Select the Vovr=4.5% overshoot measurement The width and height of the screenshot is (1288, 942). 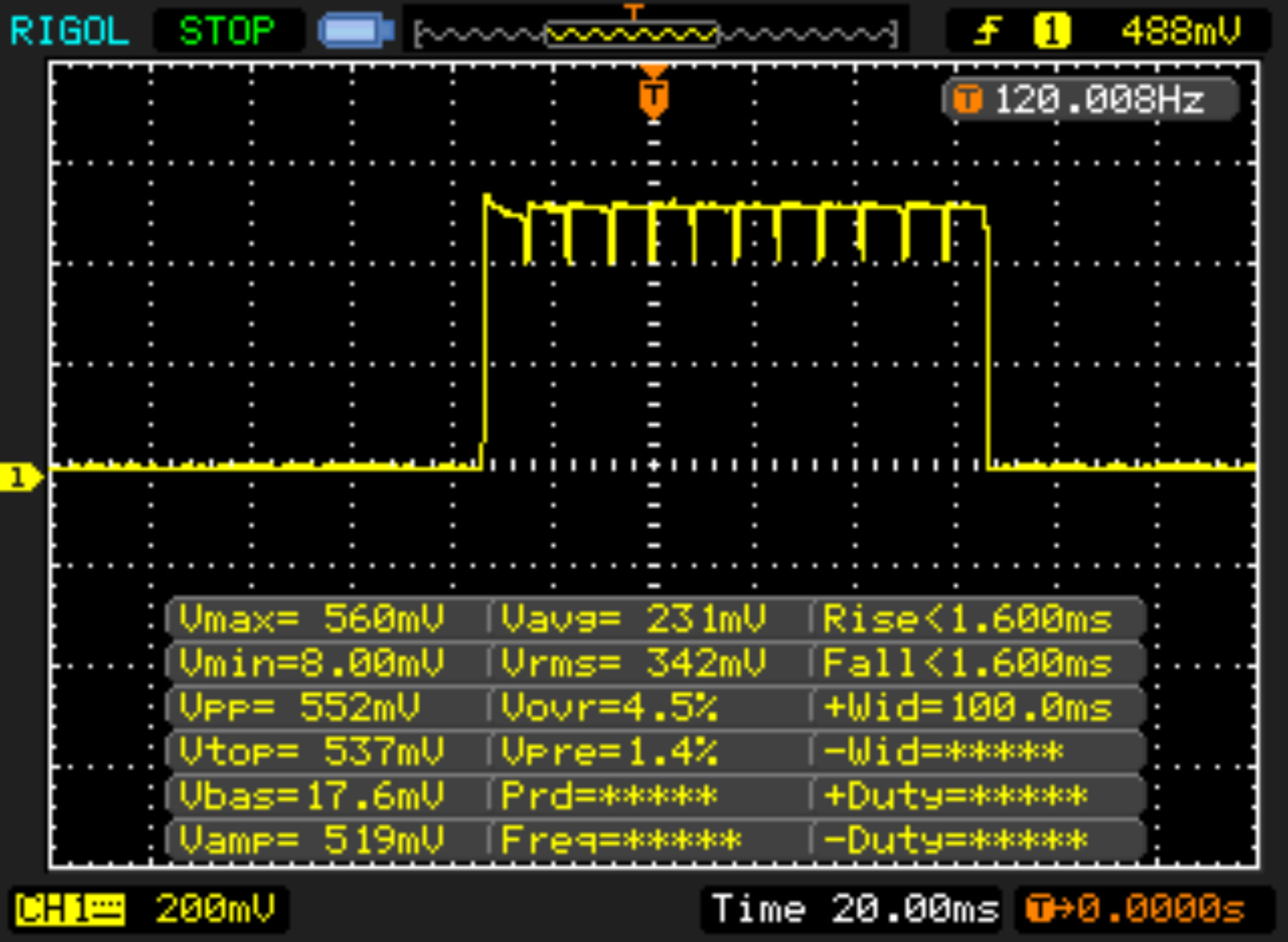click(609, 707)
